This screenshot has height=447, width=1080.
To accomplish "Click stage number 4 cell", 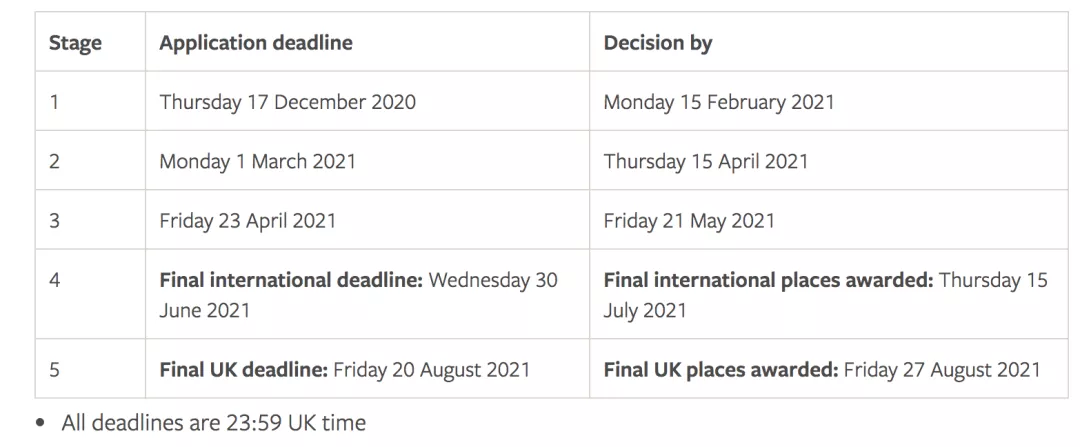I will (x=54, y=280).
